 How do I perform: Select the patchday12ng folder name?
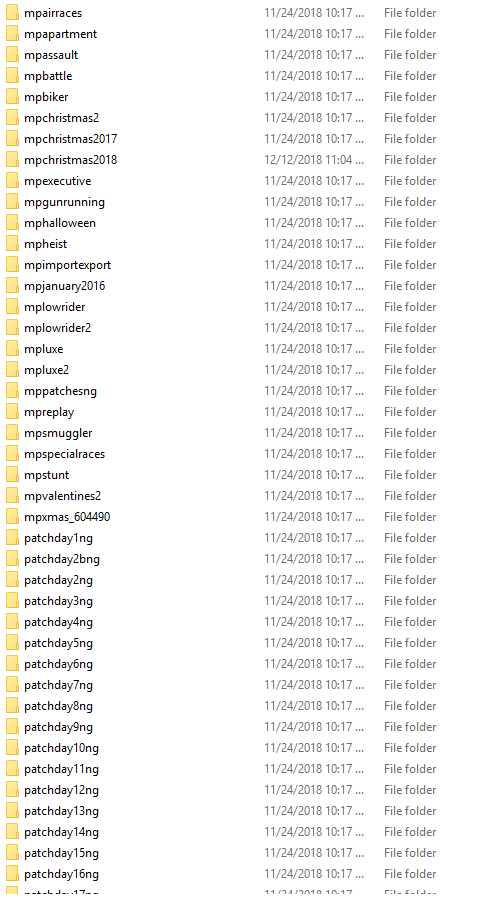pos(61,790)
